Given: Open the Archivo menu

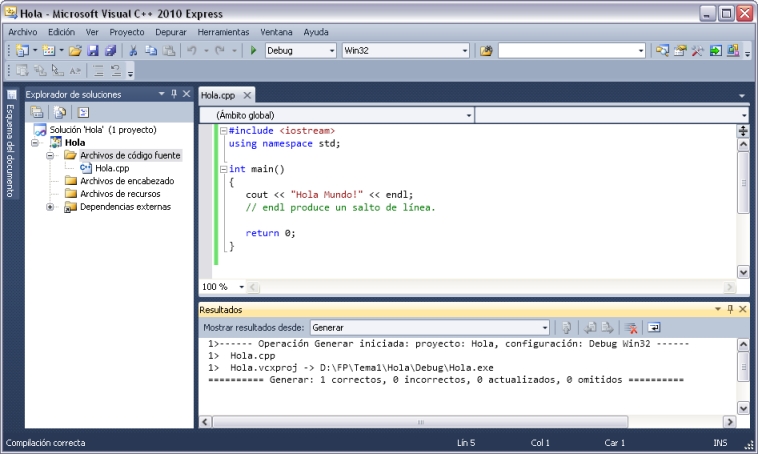Looking at the screenshot, I should click(x=23, y=32).
